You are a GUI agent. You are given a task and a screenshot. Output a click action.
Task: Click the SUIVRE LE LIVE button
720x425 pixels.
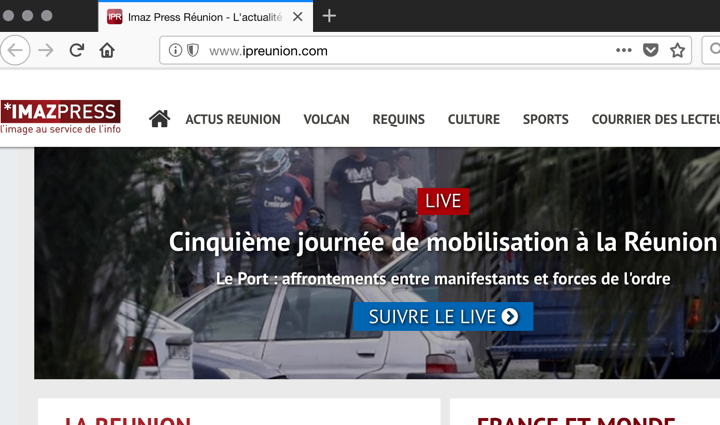pyautogui.click(x=443, y=316)
